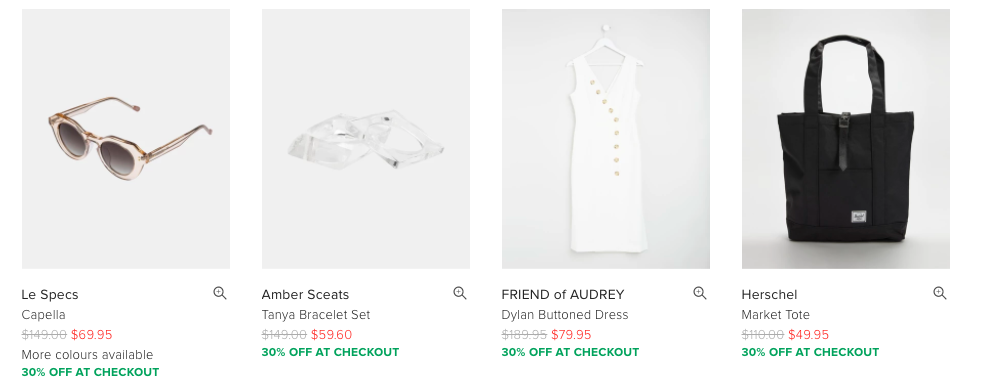996x389 pixels.
Task: Open the Le Specs sunglasses product image
Action: tap(126, 139)
